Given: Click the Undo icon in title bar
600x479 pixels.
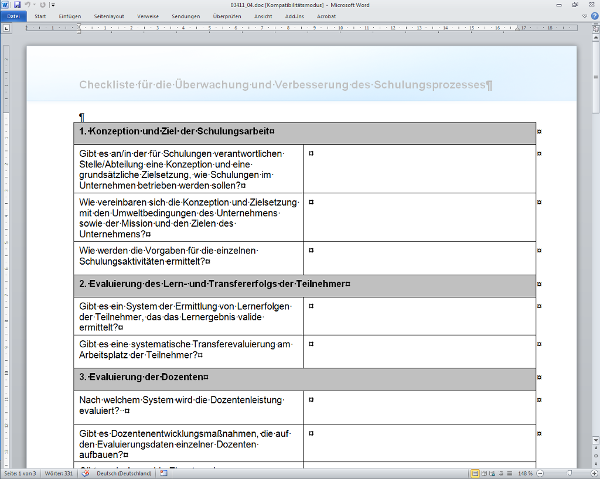Looking at the screenshot, I should [x=28, y=5].
